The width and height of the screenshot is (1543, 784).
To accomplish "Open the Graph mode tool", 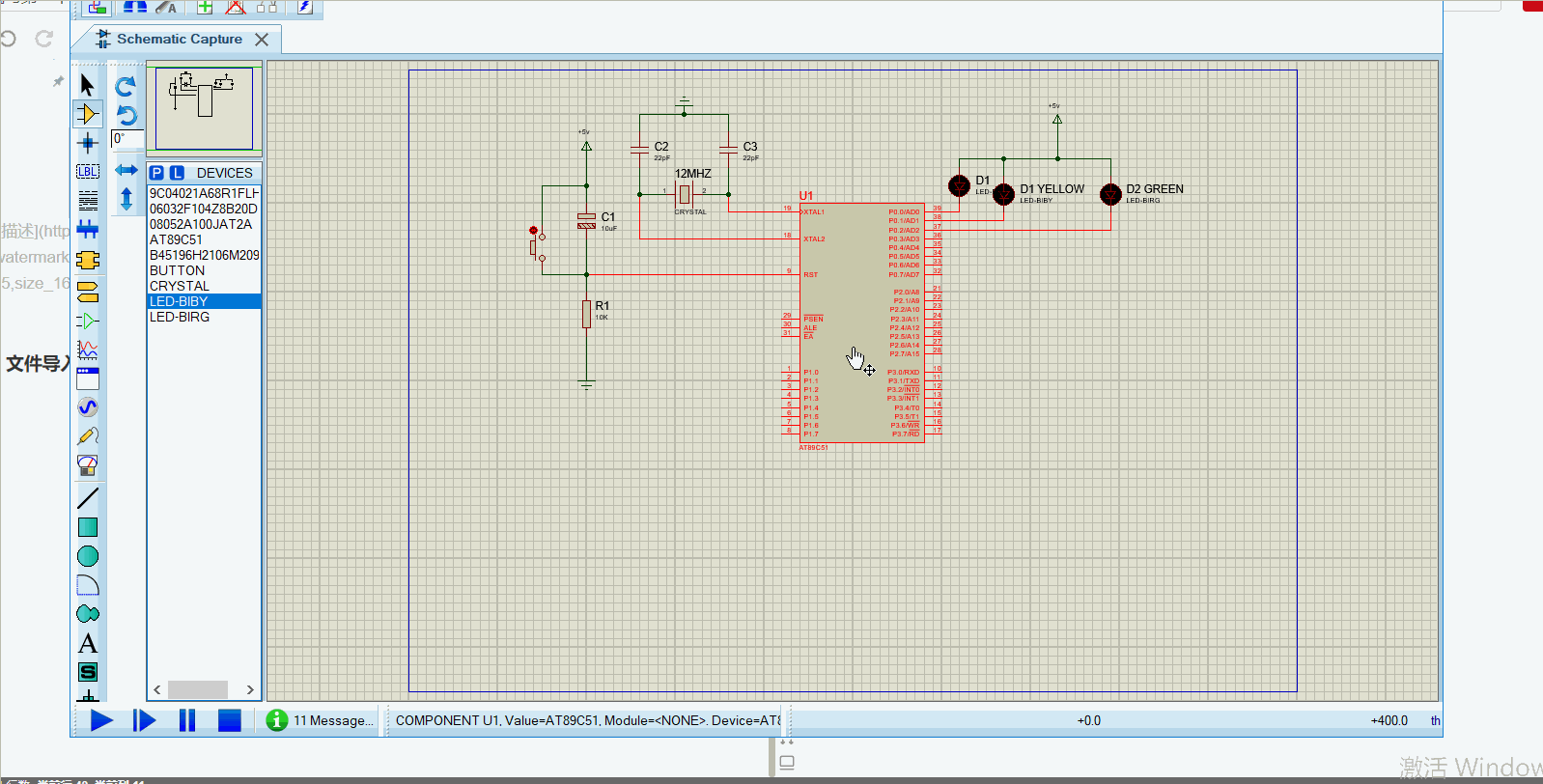I will click(88, 350).
